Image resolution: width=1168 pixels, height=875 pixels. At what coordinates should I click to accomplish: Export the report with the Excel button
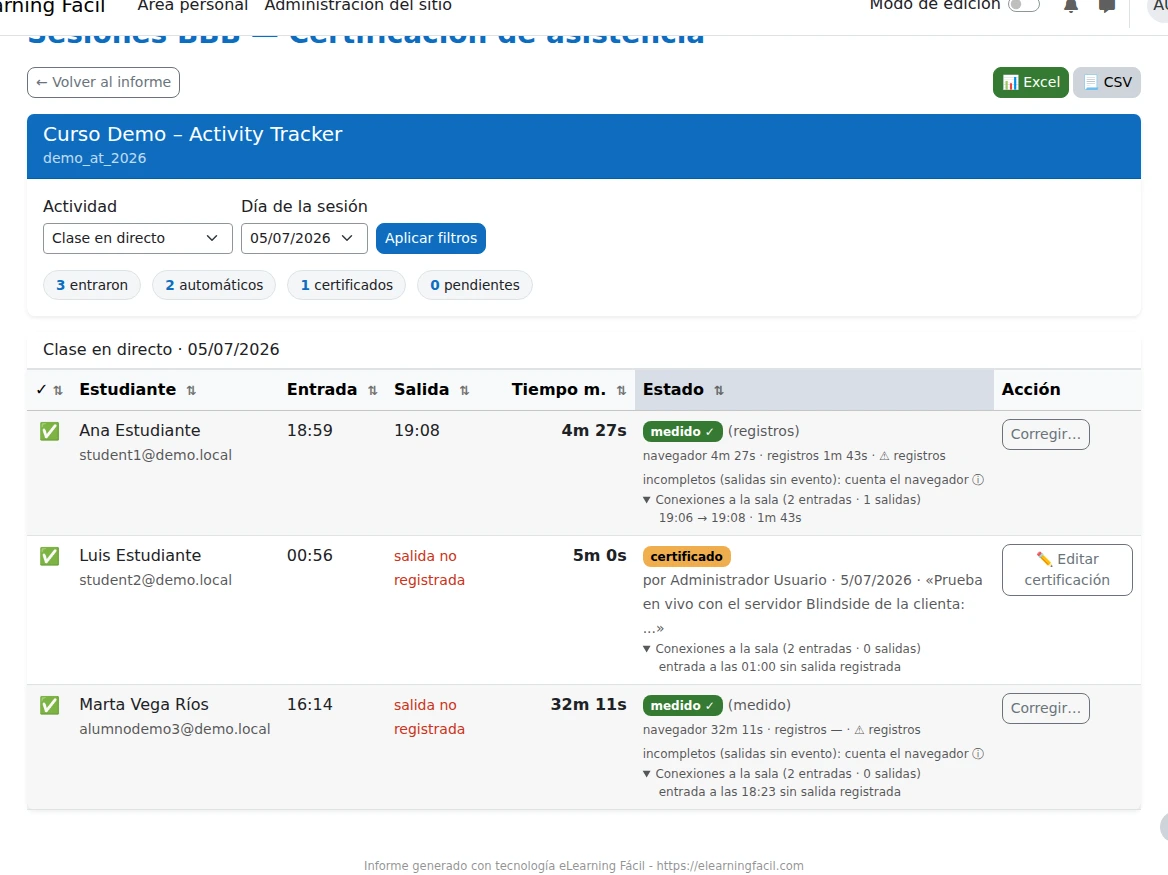(1031, 82)
